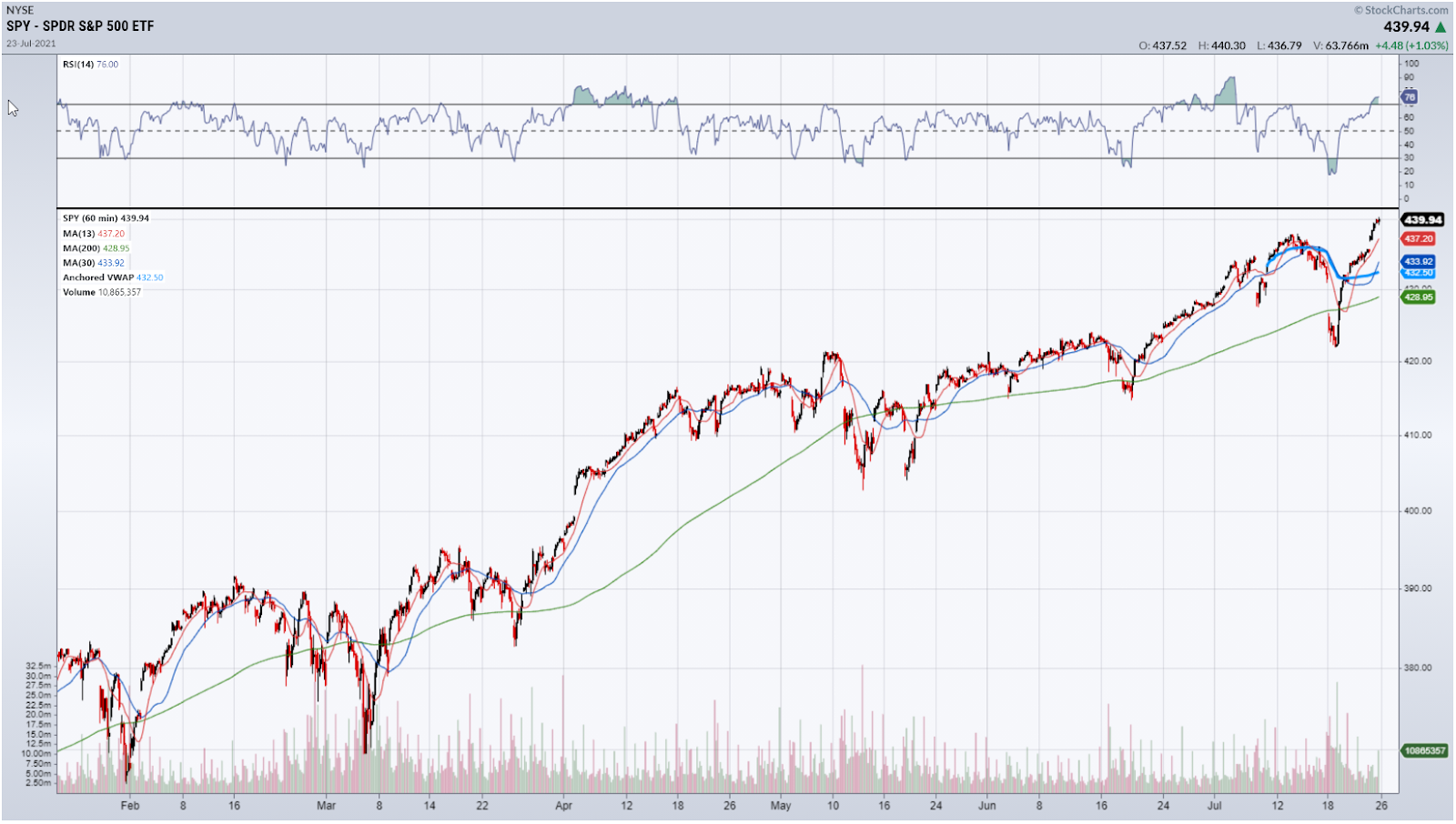The width and height of the screenshot is (1456, 824).
Task: Click the Feb label on date axis
Action: [130, 806]
